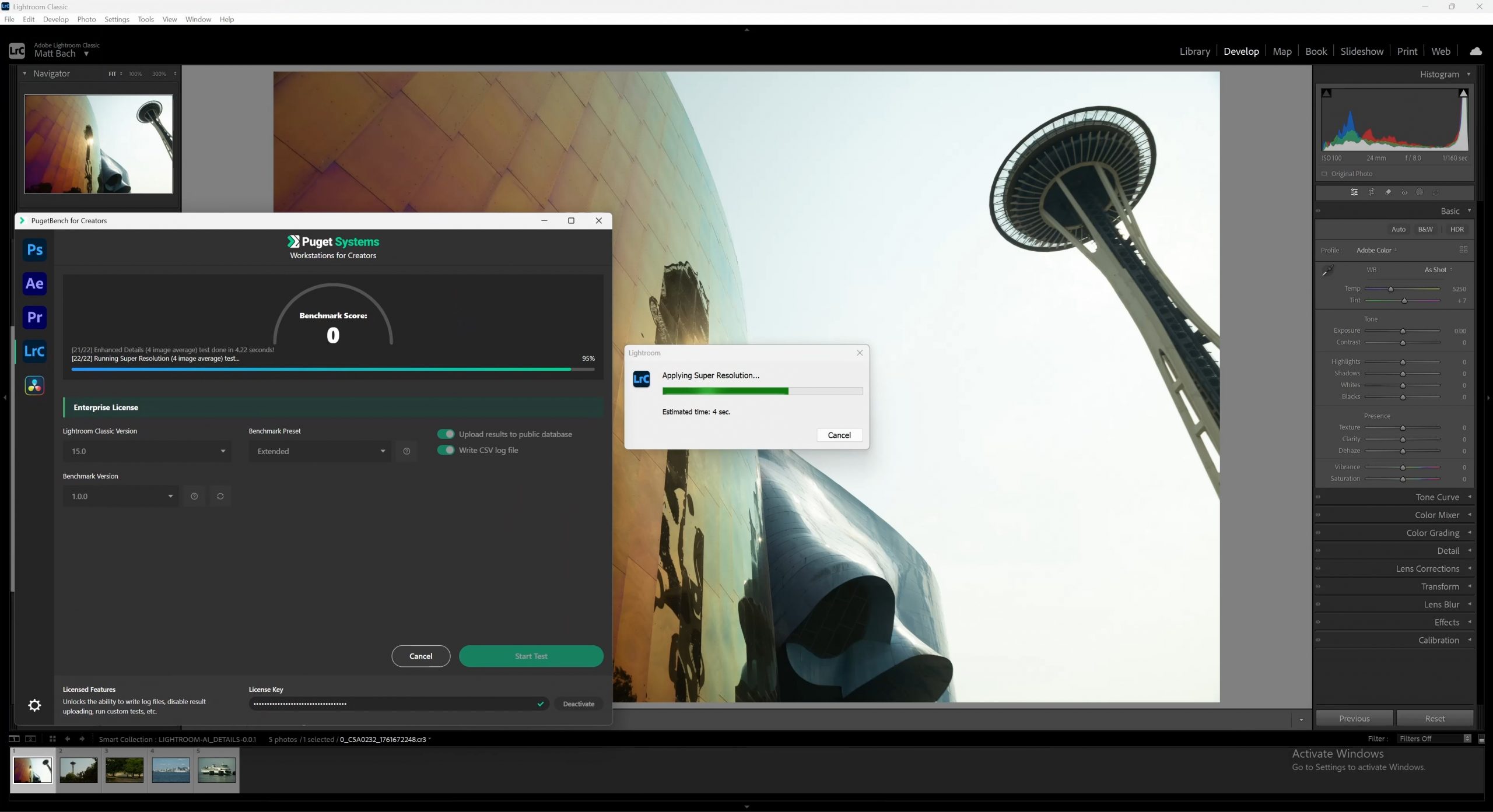Select the Red Eye Correction tool

click(x=1404, y=192)
